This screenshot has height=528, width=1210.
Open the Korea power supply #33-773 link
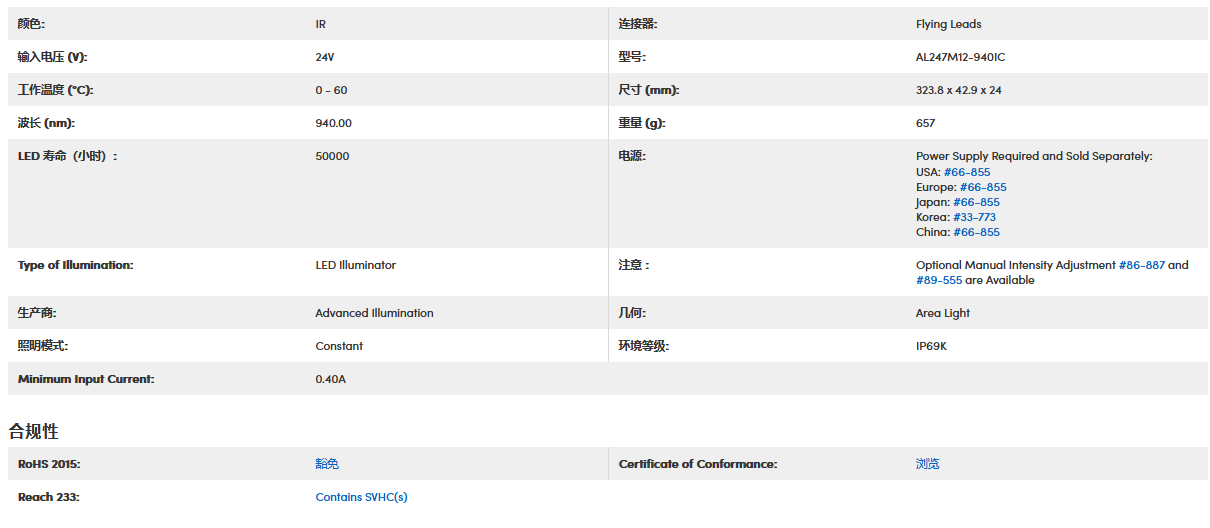(974, 217)
